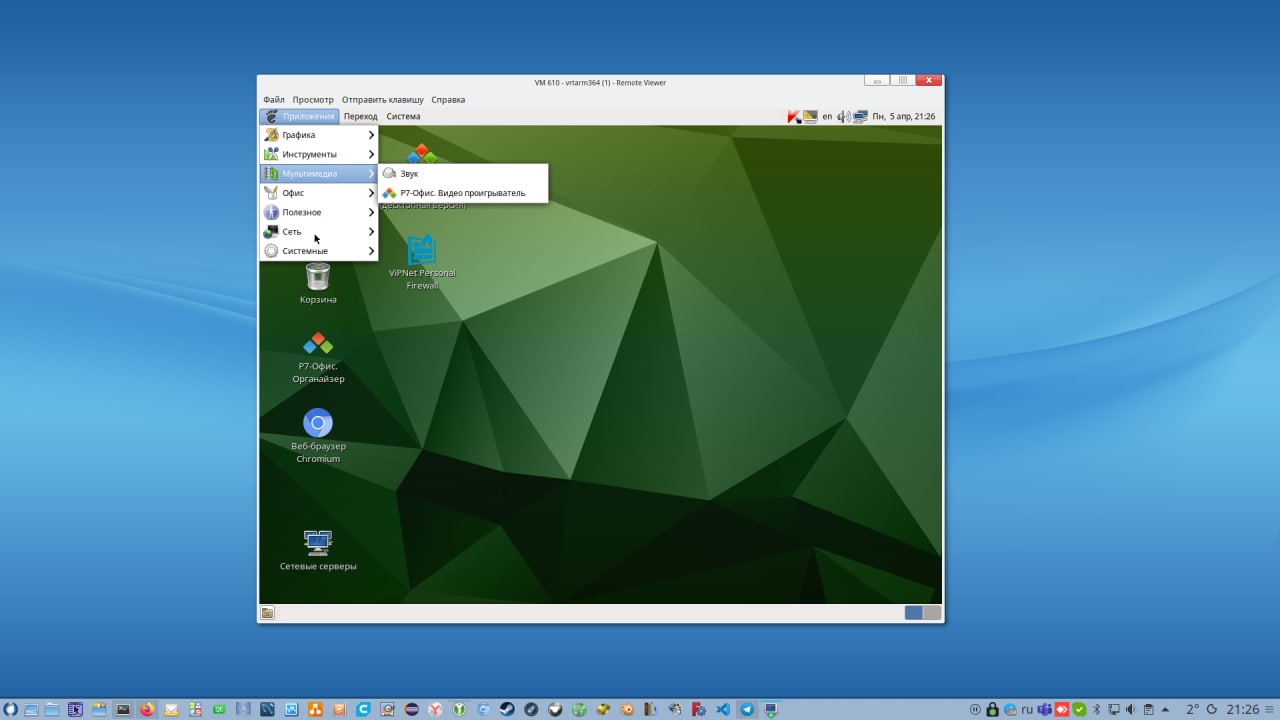The height and width of the screenshot is (720, 1280).
Task: Click the media pause tray icon
Action: [975, 709]
